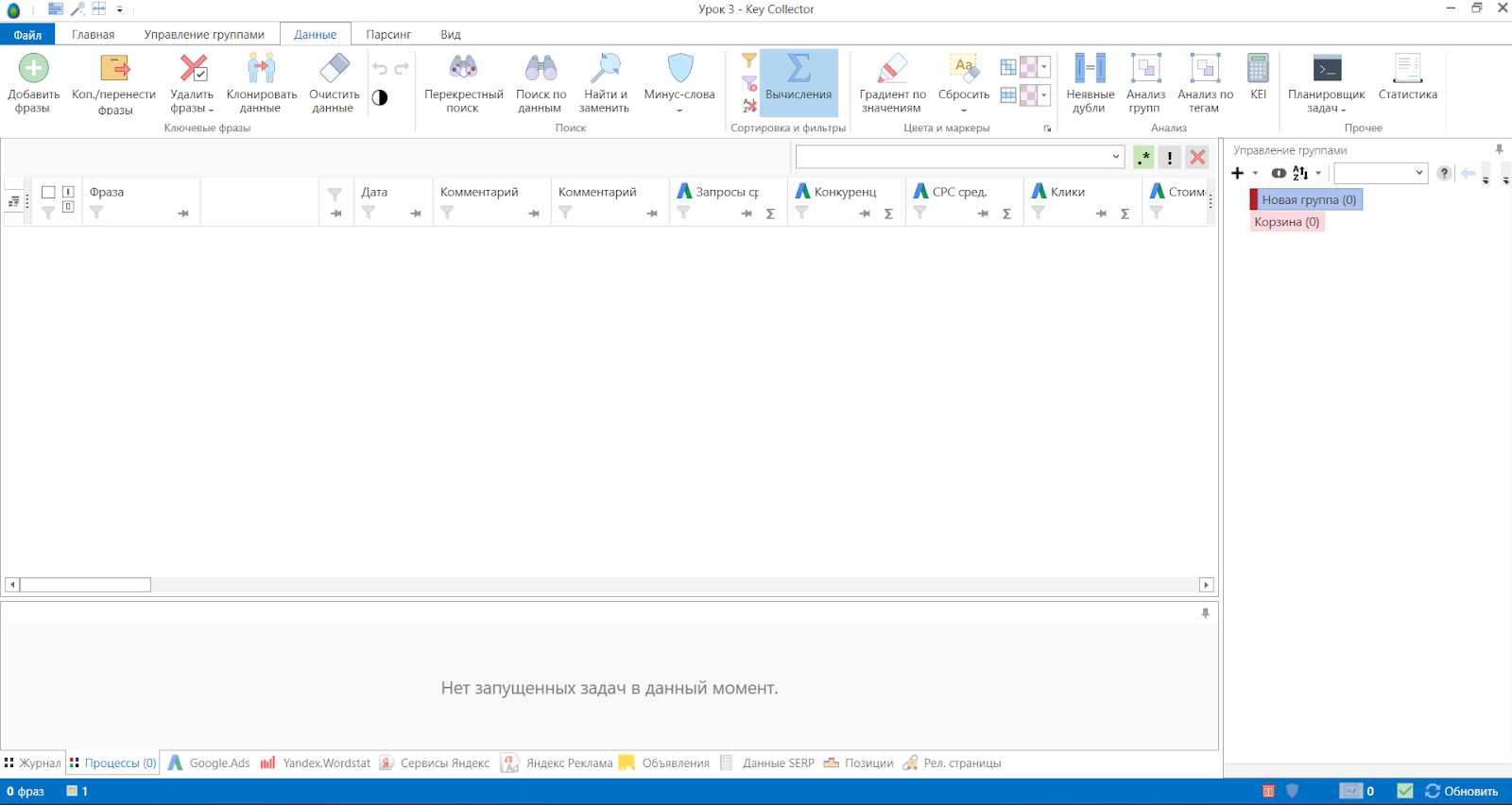Screen dimensions: 1512x805
Task: Click the plus add group icon
Action: pyautogui.click(x=1238, y=173)
